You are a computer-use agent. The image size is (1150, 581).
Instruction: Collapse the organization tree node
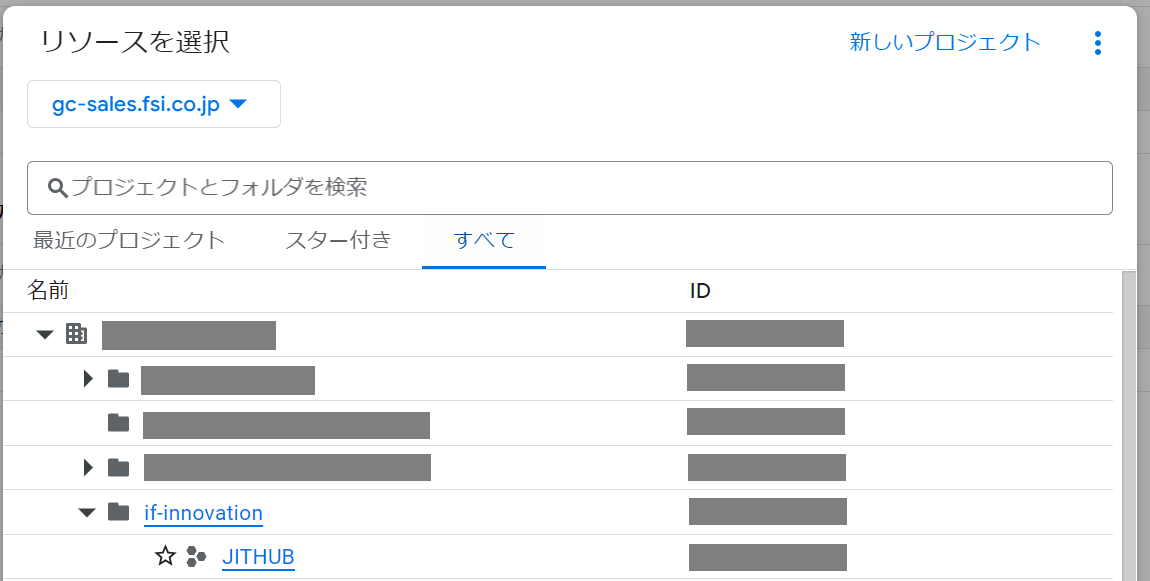[x=45, y=334]
